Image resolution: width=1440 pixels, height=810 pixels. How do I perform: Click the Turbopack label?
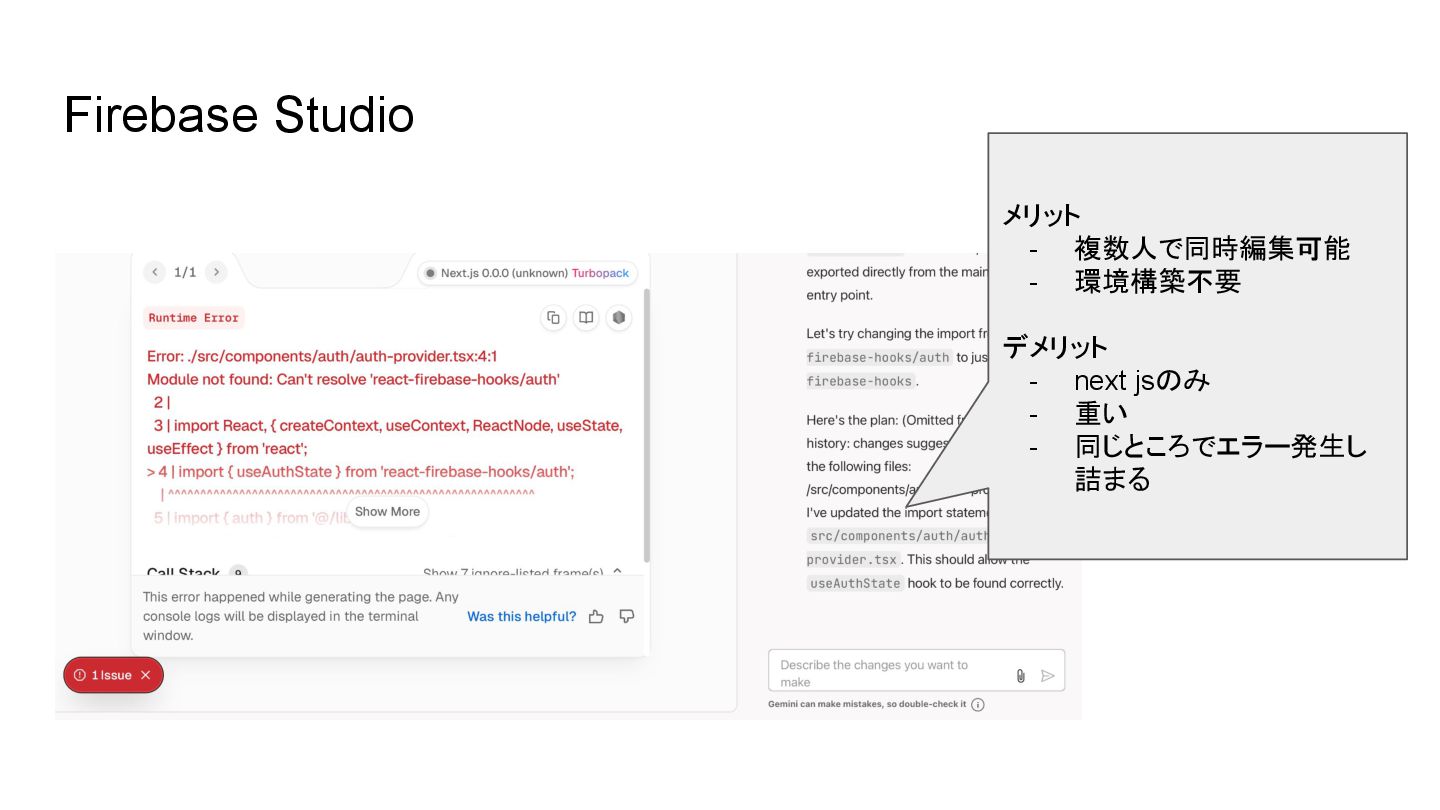click(x=600, y=273)
